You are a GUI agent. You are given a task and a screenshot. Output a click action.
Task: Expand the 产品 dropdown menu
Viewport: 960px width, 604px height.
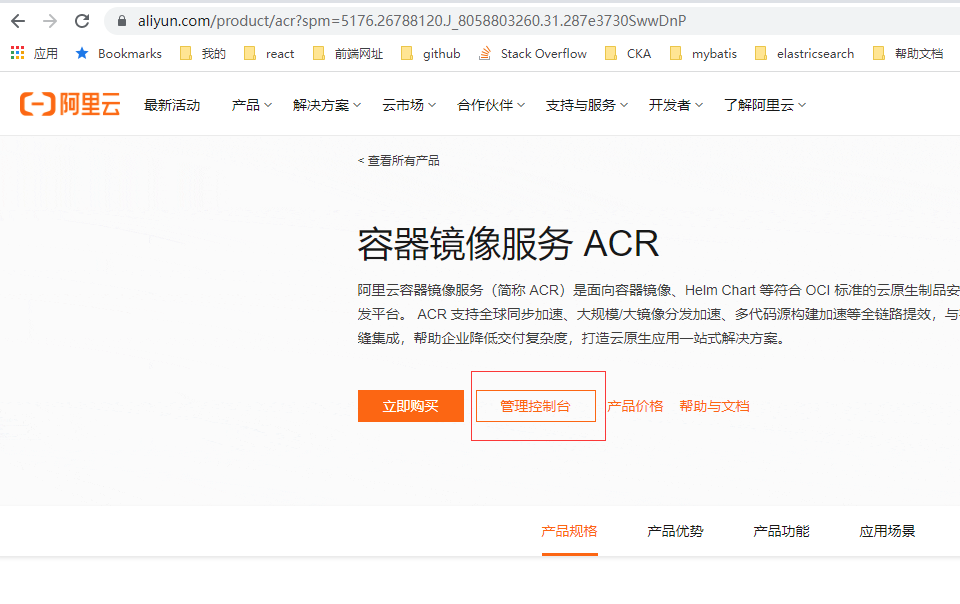(252, 105)
